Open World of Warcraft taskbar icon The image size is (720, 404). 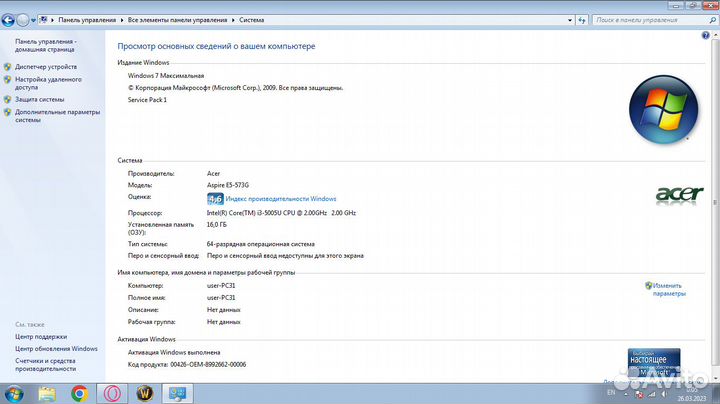(x=145, y=393)
